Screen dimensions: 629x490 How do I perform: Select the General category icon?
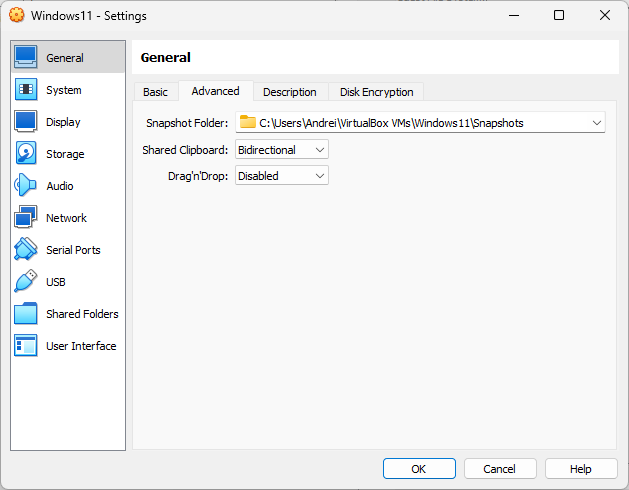coord(26,57)
